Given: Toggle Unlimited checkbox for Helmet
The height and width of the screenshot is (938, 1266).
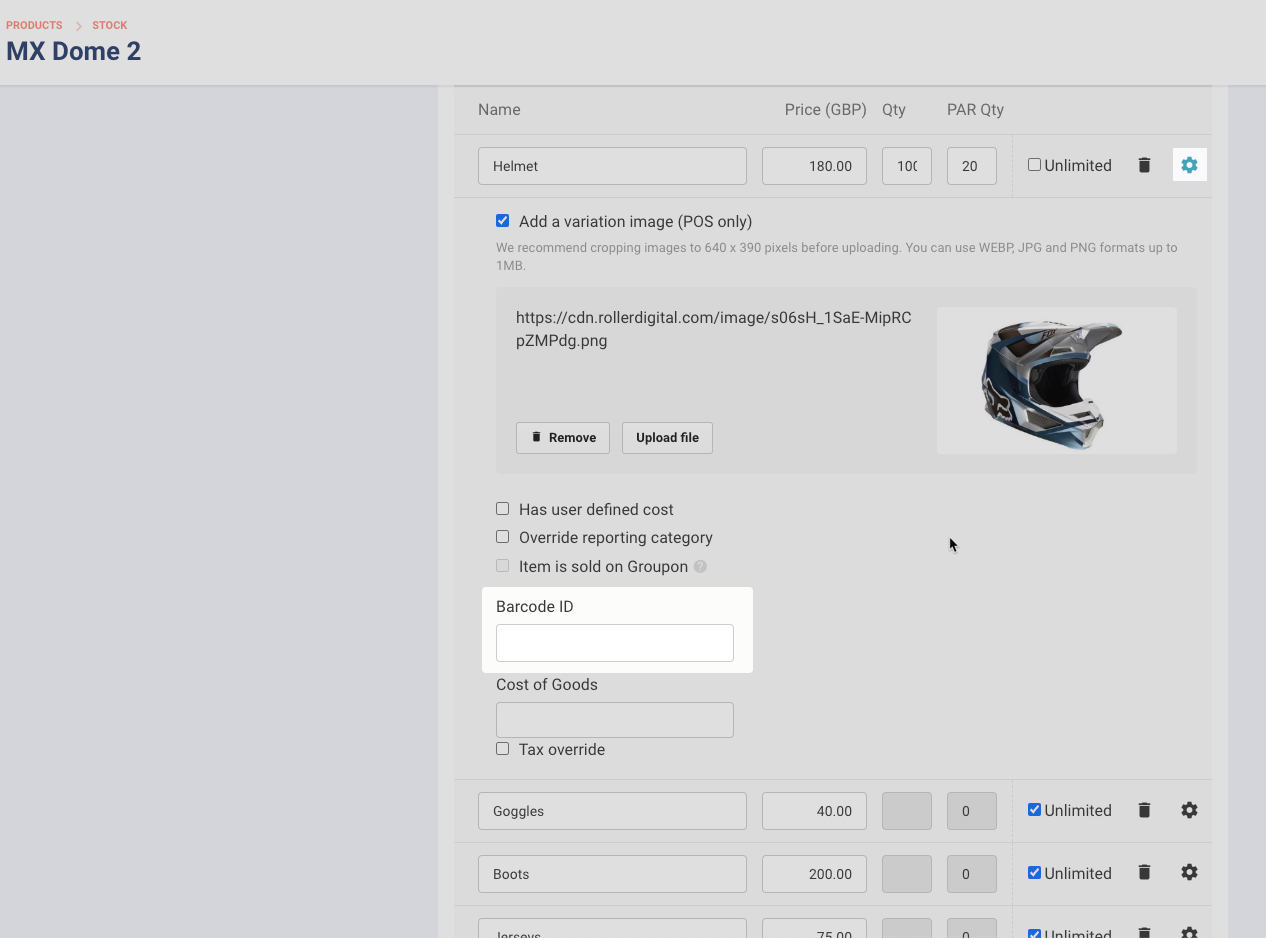Looking at the screenshot, I should click(1035, 165).
